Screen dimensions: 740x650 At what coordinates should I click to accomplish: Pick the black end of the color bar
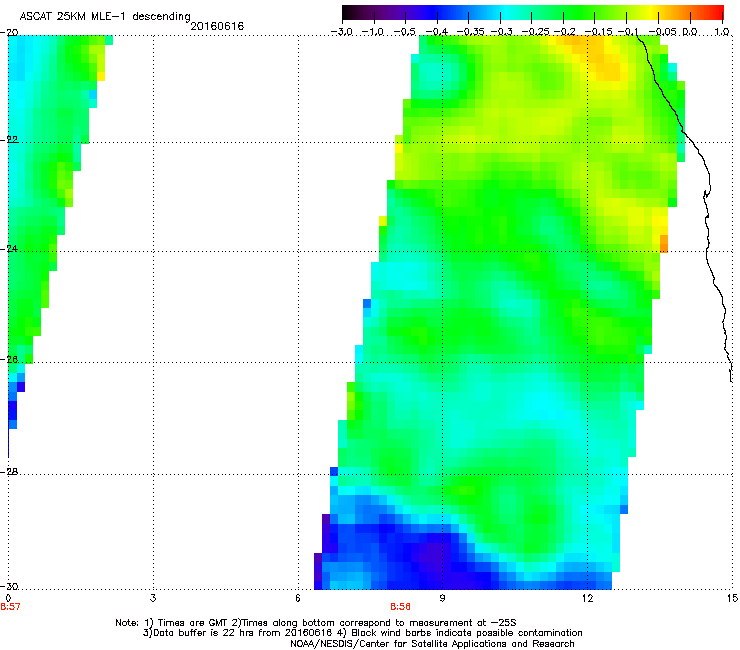click(348, 12)
